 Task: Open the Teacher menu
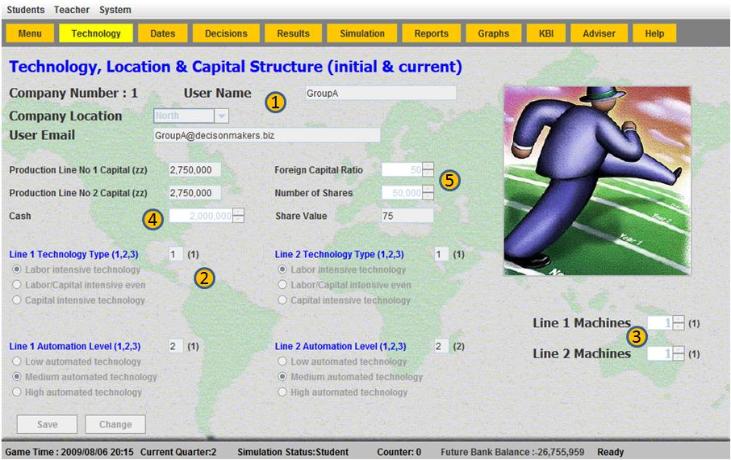pos(71,9)
